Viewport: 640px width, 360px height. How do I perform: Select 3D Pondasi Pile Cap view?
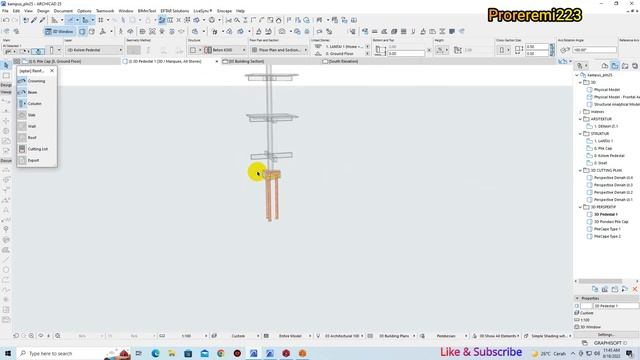point(611,222)
